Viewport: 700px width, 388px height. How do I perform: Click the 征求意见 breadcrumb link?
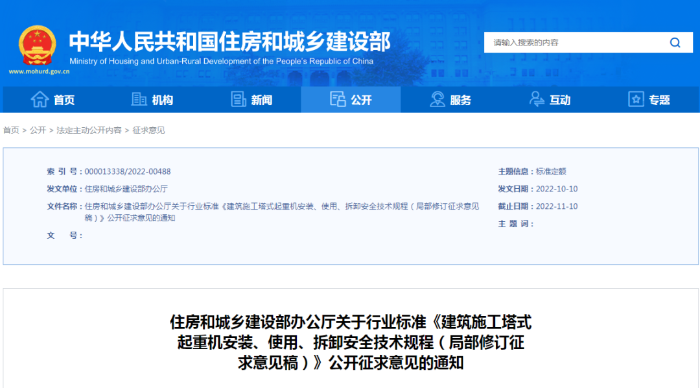pyautogui.click(x=149, y=130)
